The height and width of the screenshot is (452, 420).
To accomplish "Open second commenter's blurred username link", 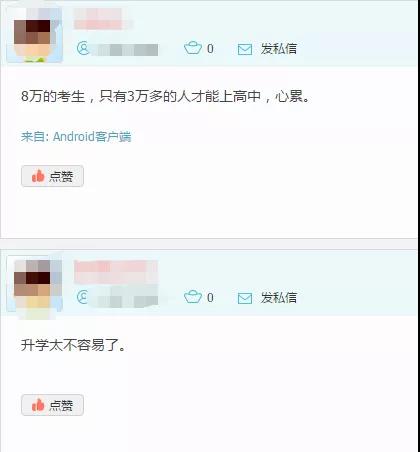I will (116, 272).
